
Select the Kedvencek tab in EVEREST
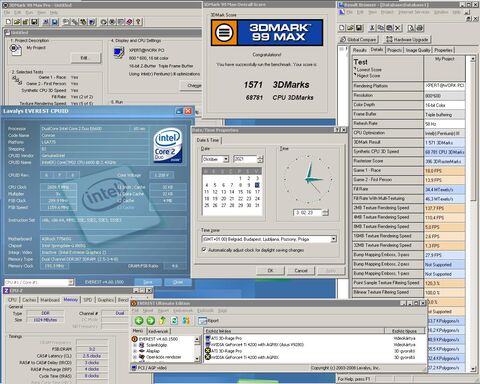(x=158, y=331)
